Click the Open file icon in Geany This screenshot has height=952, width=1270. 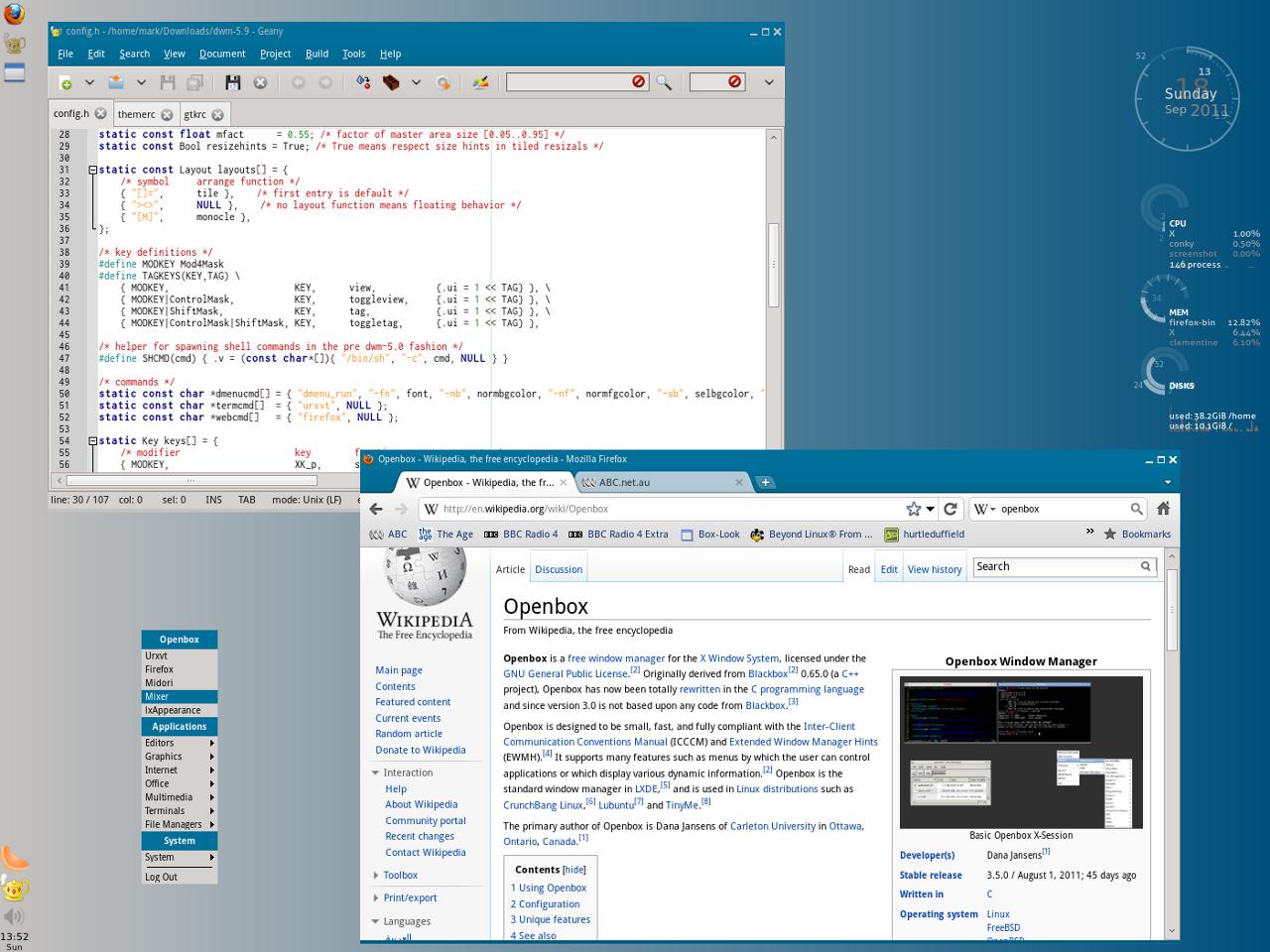pyautogui.click(x=116, y=82)
